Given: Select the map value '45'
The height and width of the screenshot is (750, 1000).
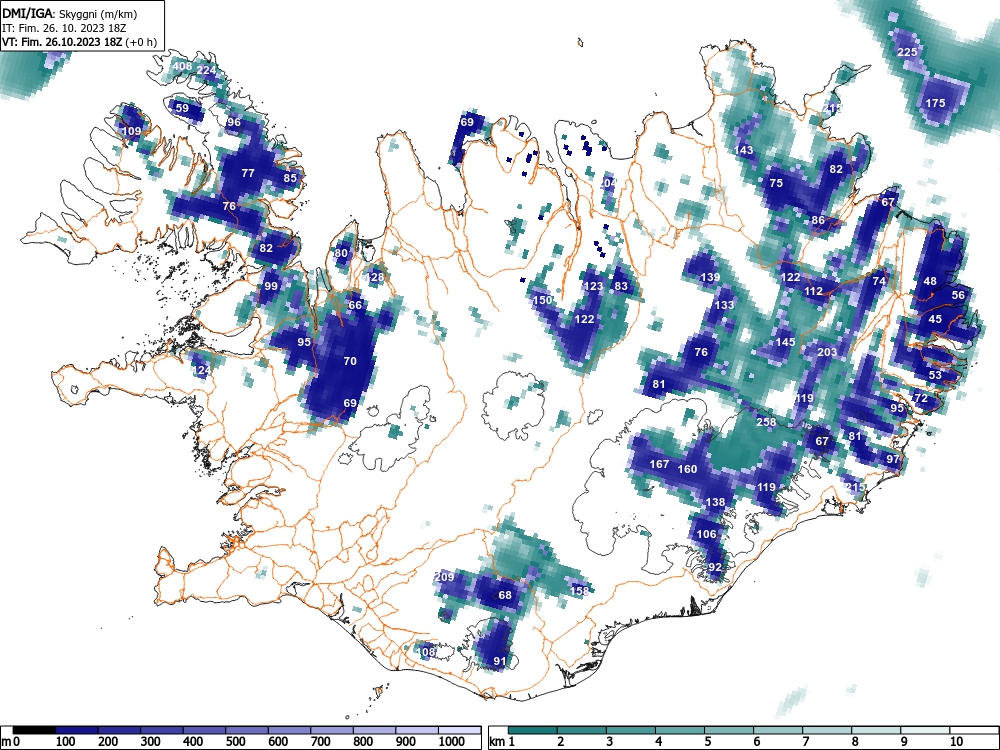Looking at the screenshot, I should click(935, 320).
